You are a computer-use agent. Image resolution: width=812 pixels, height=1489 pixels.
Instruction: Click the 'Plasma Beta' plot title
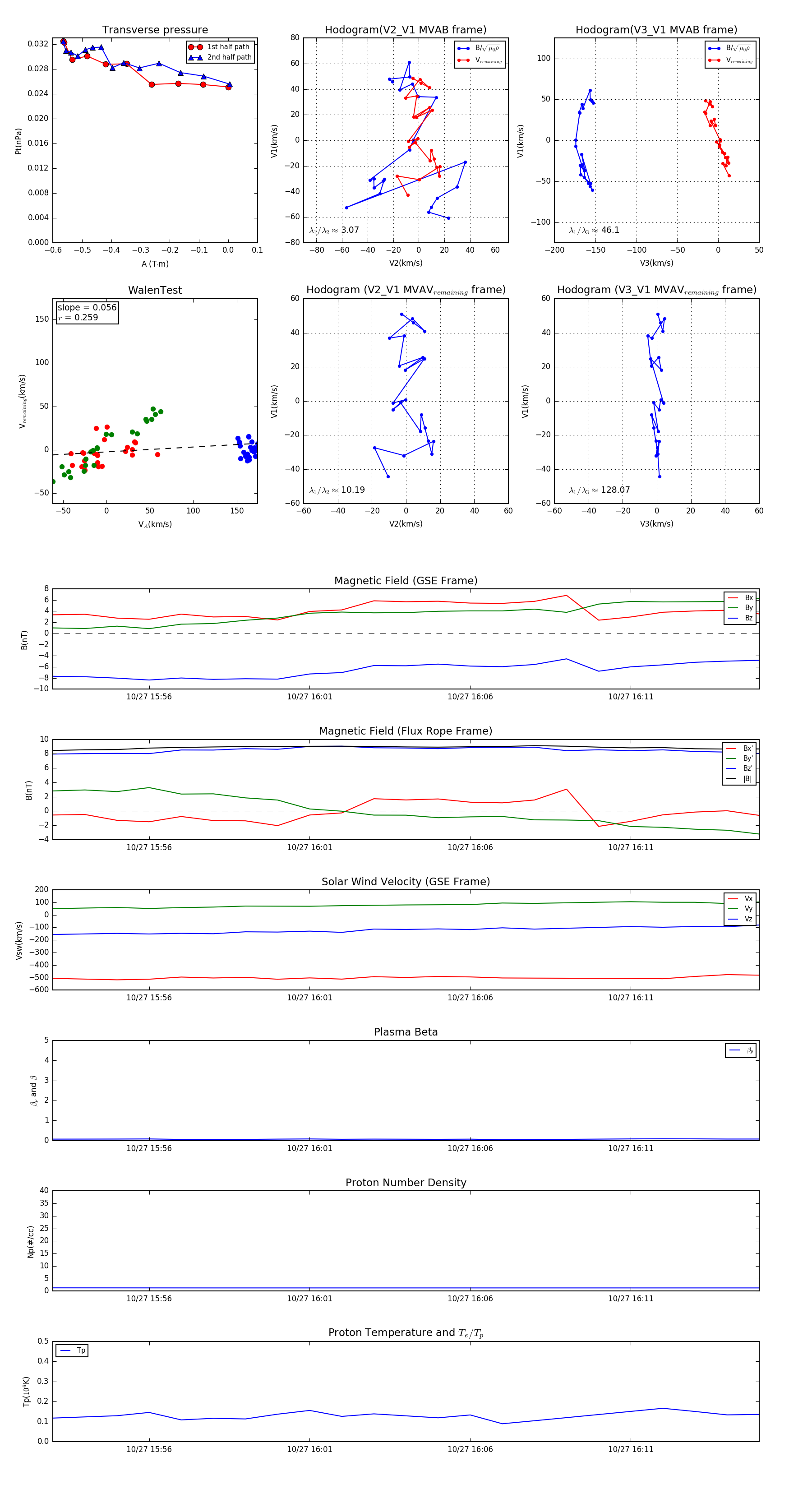click(x=406, y=1032)
